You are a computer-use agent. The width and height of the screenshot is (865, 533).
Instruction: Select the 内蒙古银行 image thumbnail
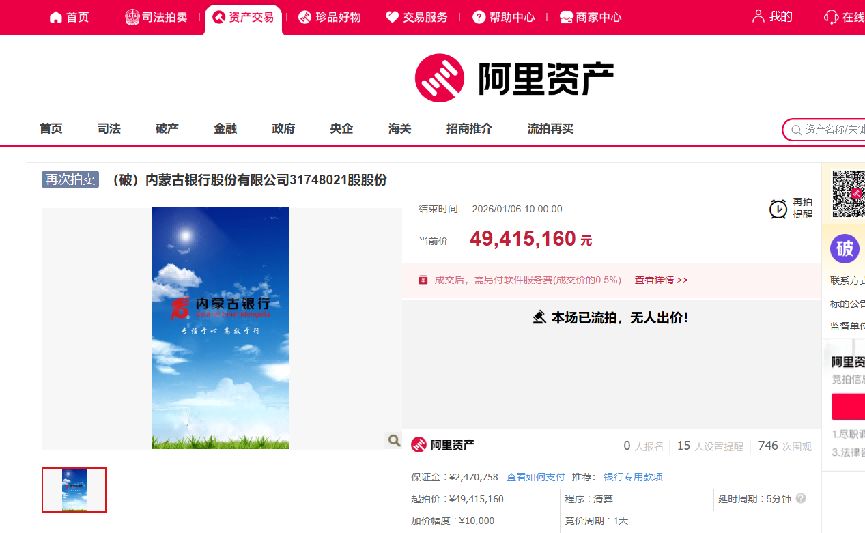(74, 490)
